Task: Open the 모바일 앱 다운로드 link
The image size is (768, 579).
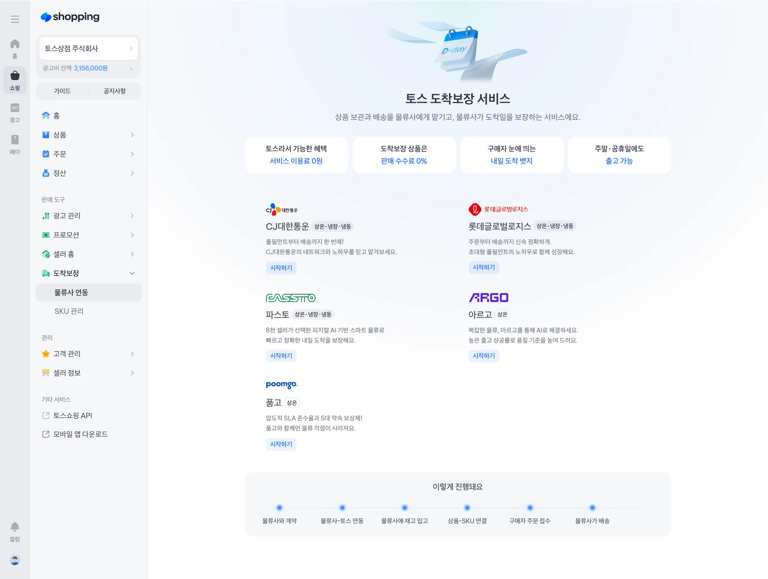Action: [88, 434]
